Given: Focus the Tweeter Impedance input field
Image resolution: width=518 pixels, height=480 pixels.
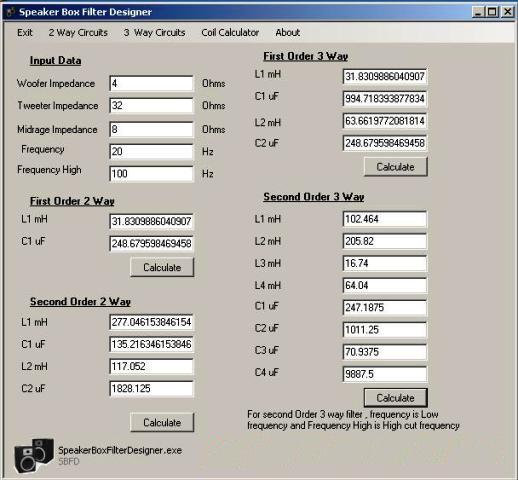Looking at the screenshot, I should click(151, 106).
